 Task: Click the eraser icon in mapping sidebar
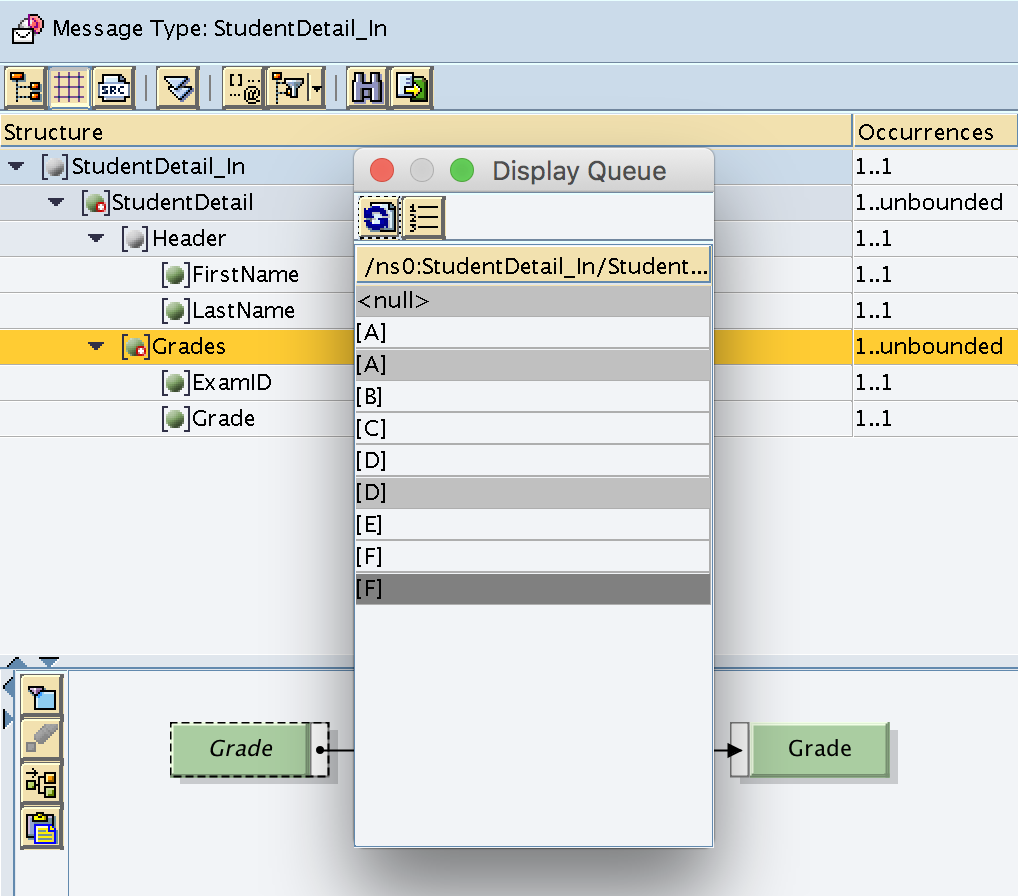42,739
